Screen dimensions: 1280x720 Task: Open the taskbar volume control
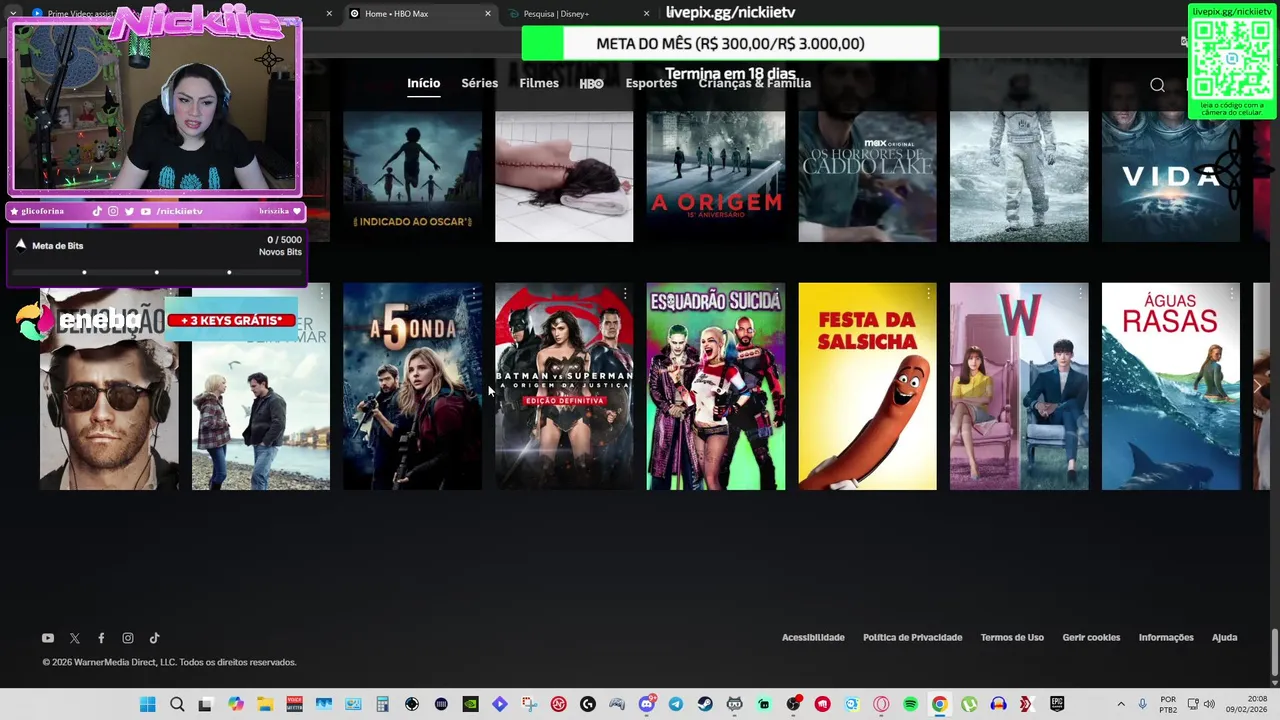(x=1209, y=704)
